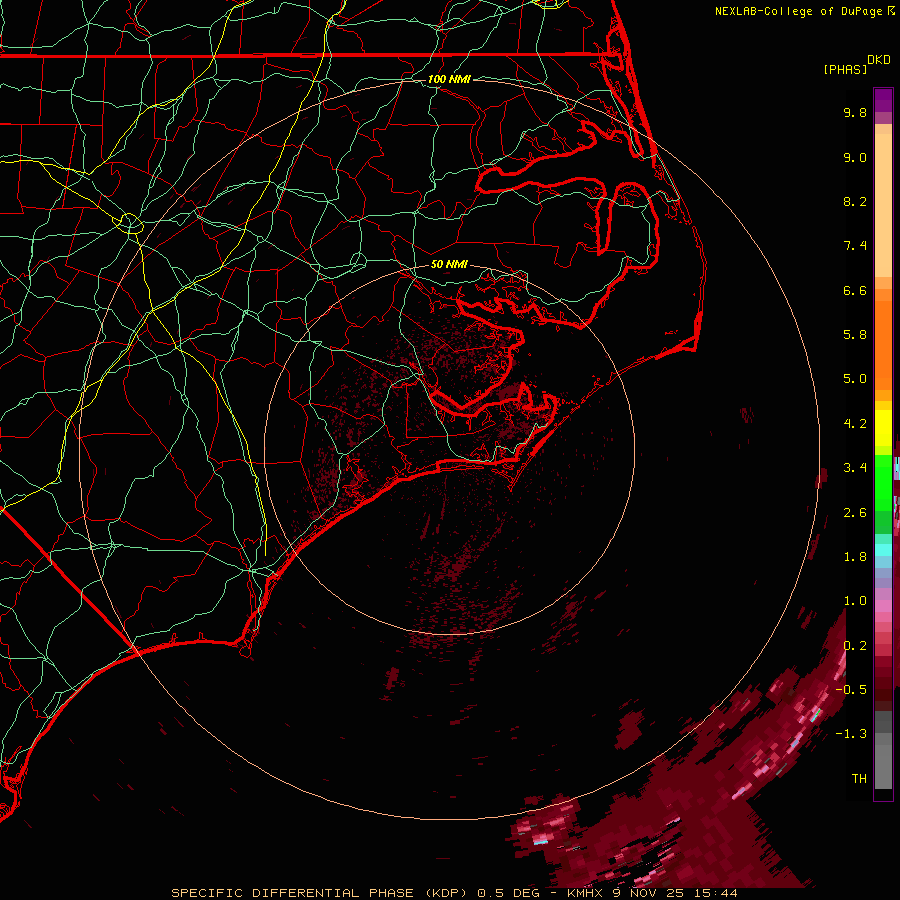Click the 50 NMI range ring label
The image size is (900, 900).
(x=449, y=264)
